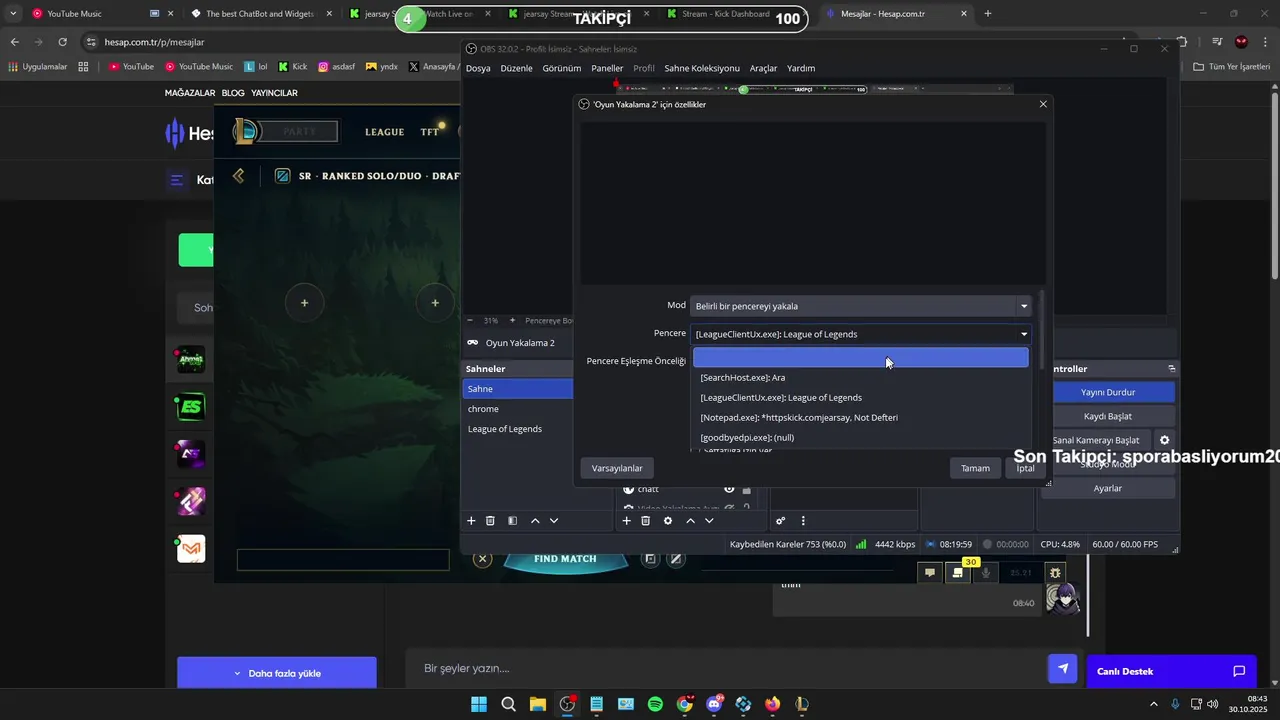The width and height of the screenshot is (1280, 720).
Task: Click League client back arrow icon
Action: [x=238, y=176]
